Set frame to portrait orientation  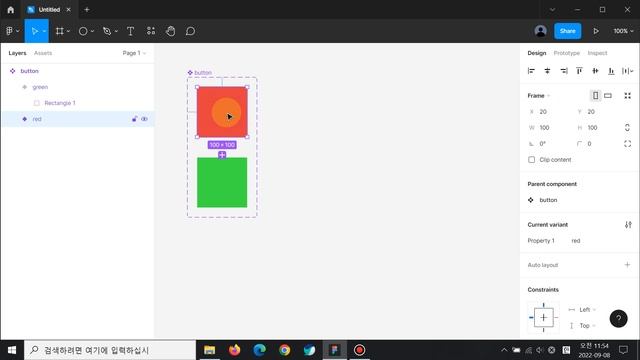point(596,96)
